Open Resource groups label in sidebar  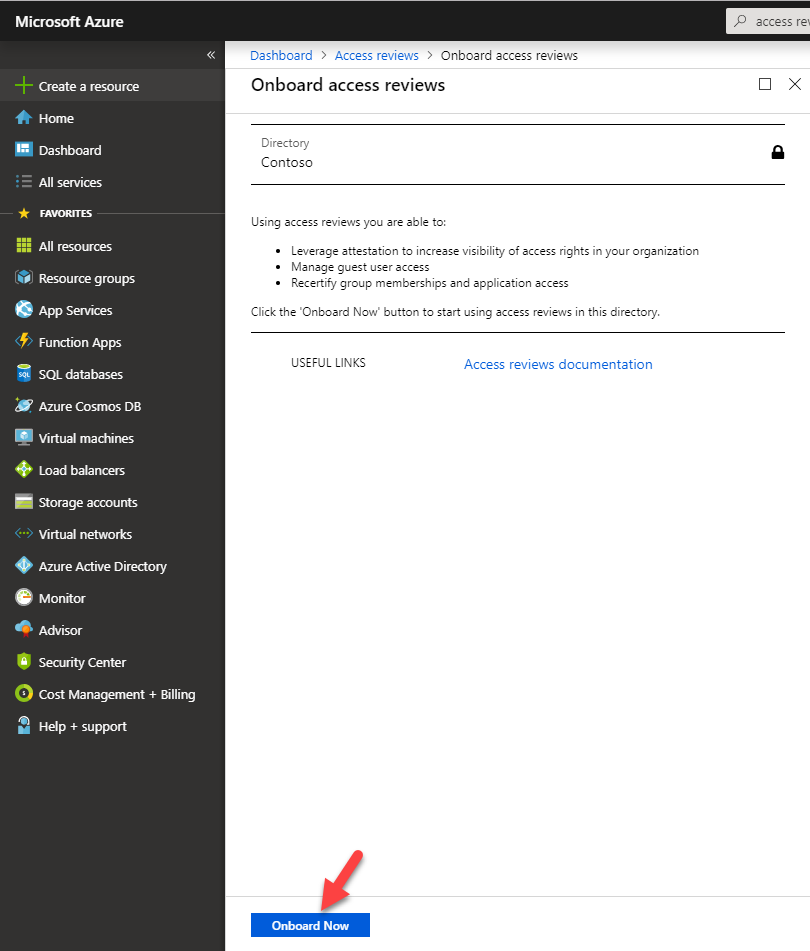(87, 278)
